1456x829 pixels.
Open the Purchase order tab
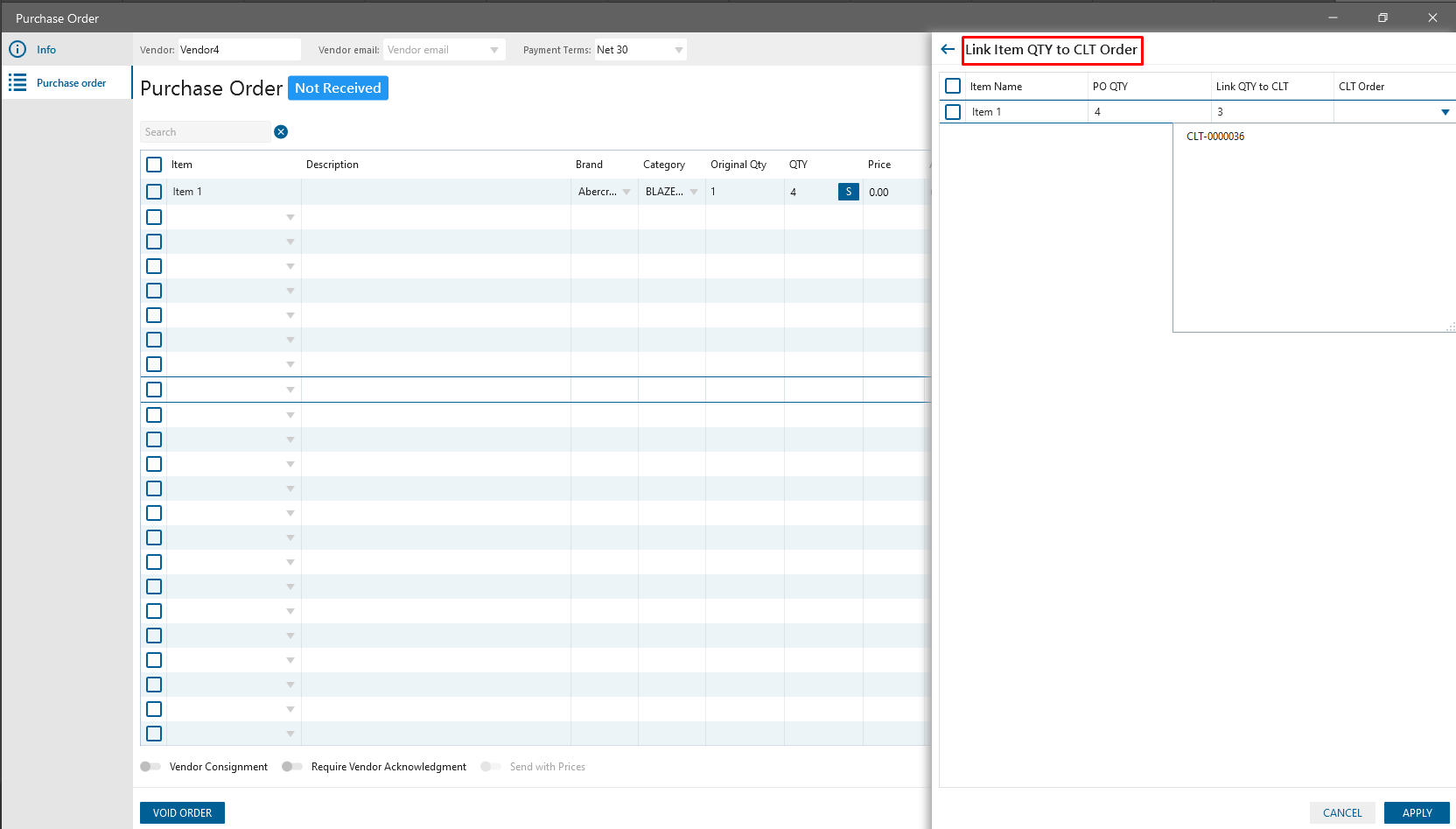click(66, 83)
